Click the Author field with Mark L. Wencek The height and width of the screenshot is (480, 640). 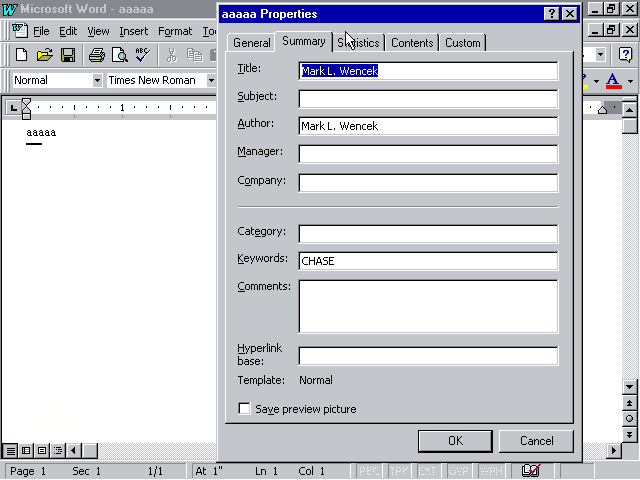pos(428,126)
